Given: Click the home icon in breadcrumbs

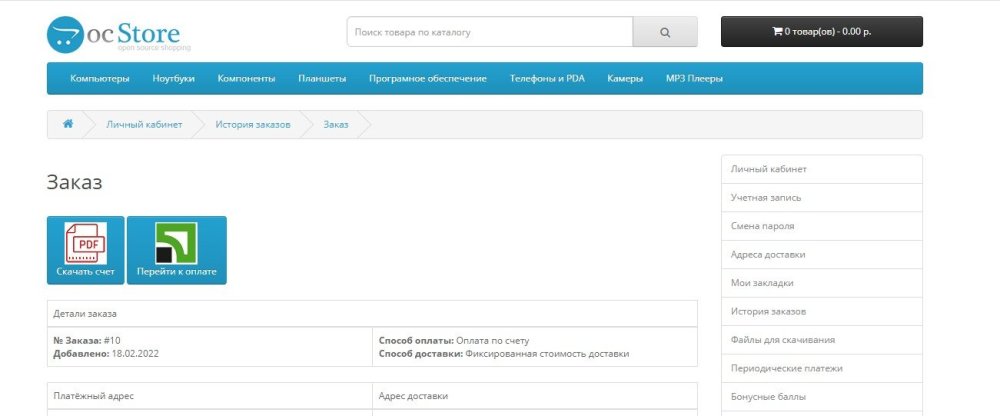Looking at the screenshot, I should click(x=68, y=124).
